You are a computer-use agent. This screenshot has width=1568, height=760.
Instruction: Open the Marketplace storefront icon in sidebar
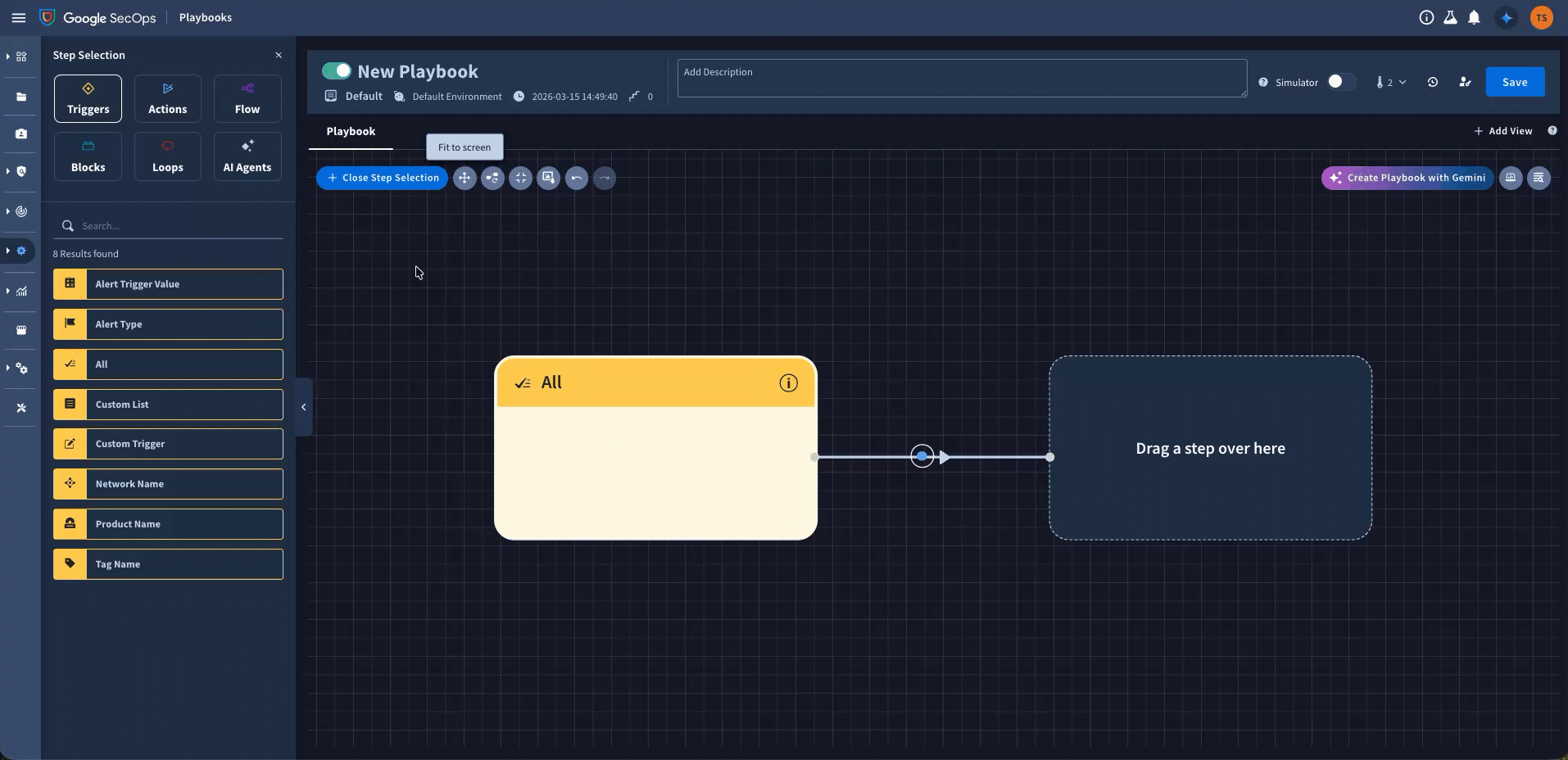click(21, 330)
